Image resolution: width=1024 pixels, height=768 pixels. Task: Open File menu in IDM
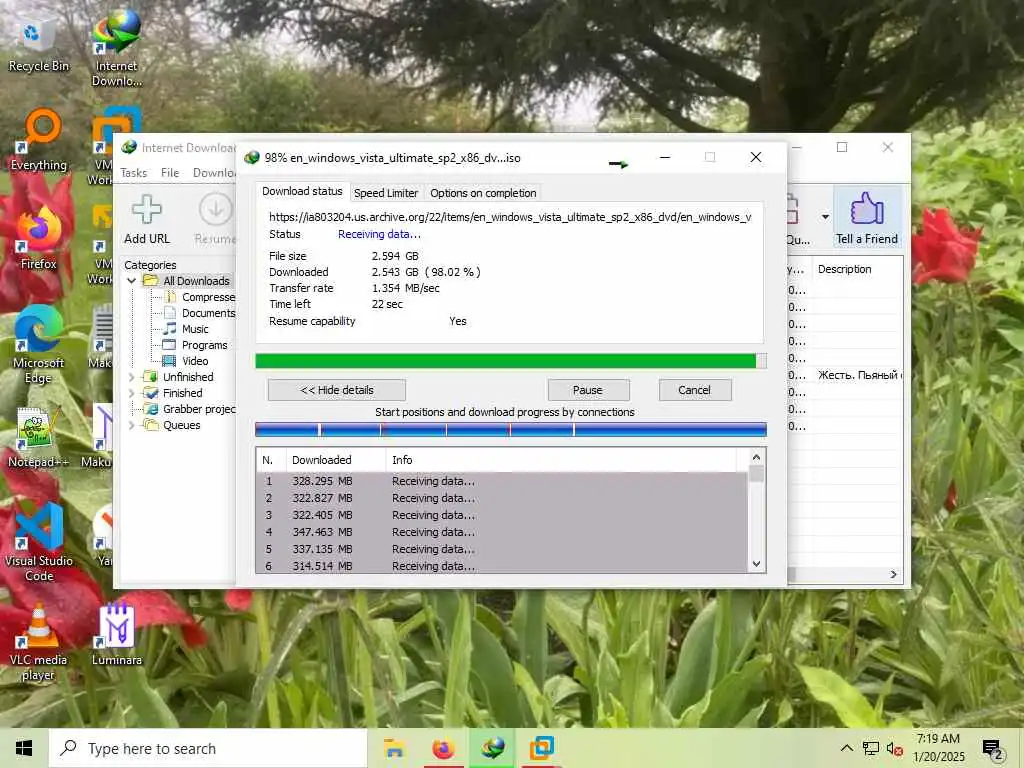tap(170, 172)
